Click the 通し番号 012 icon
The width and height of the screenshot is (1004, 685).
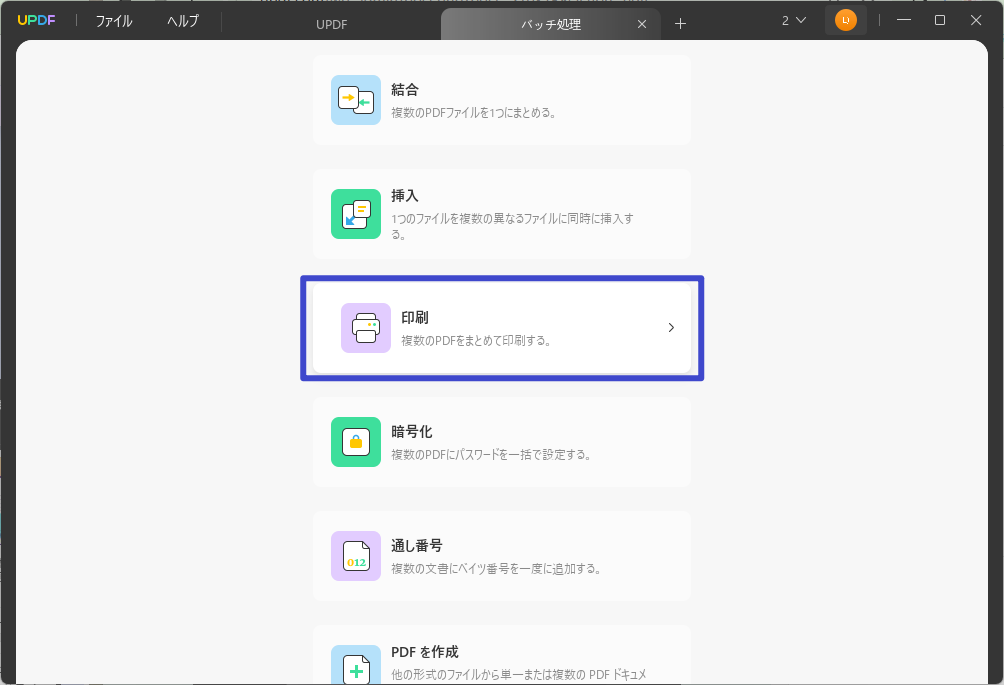tap(355, 556)
